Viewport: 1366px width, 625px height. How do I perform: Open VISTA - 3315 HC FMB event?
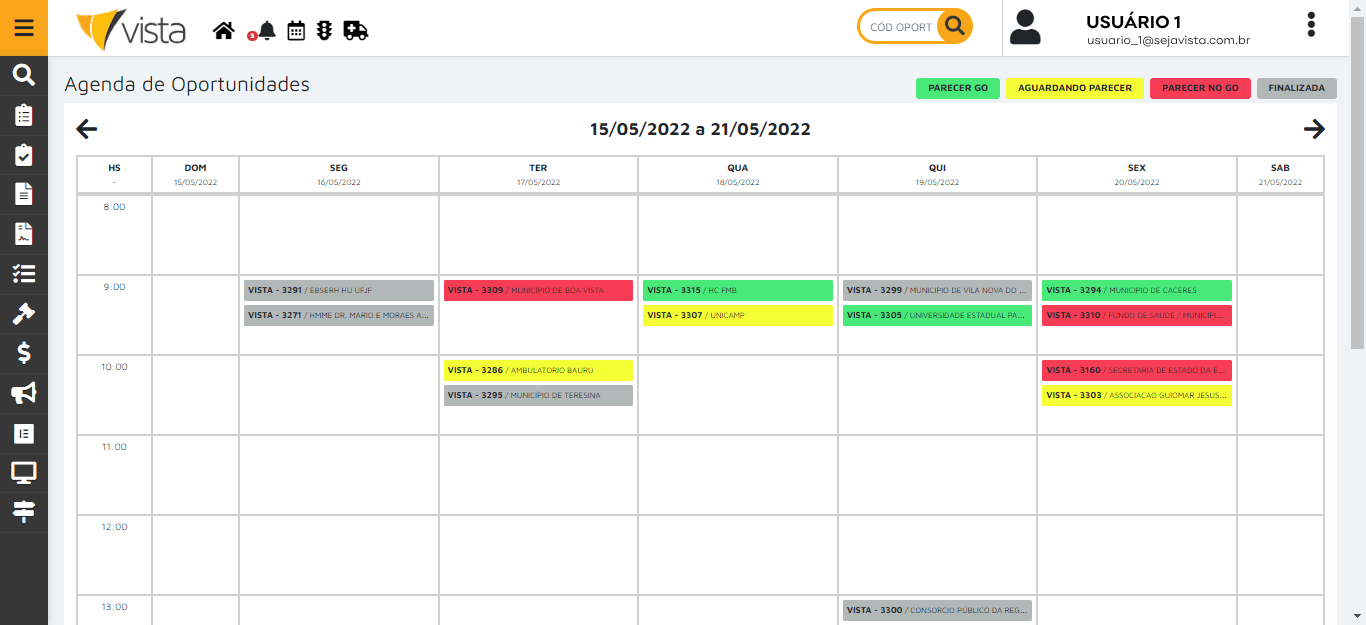(x=738, y=290)
